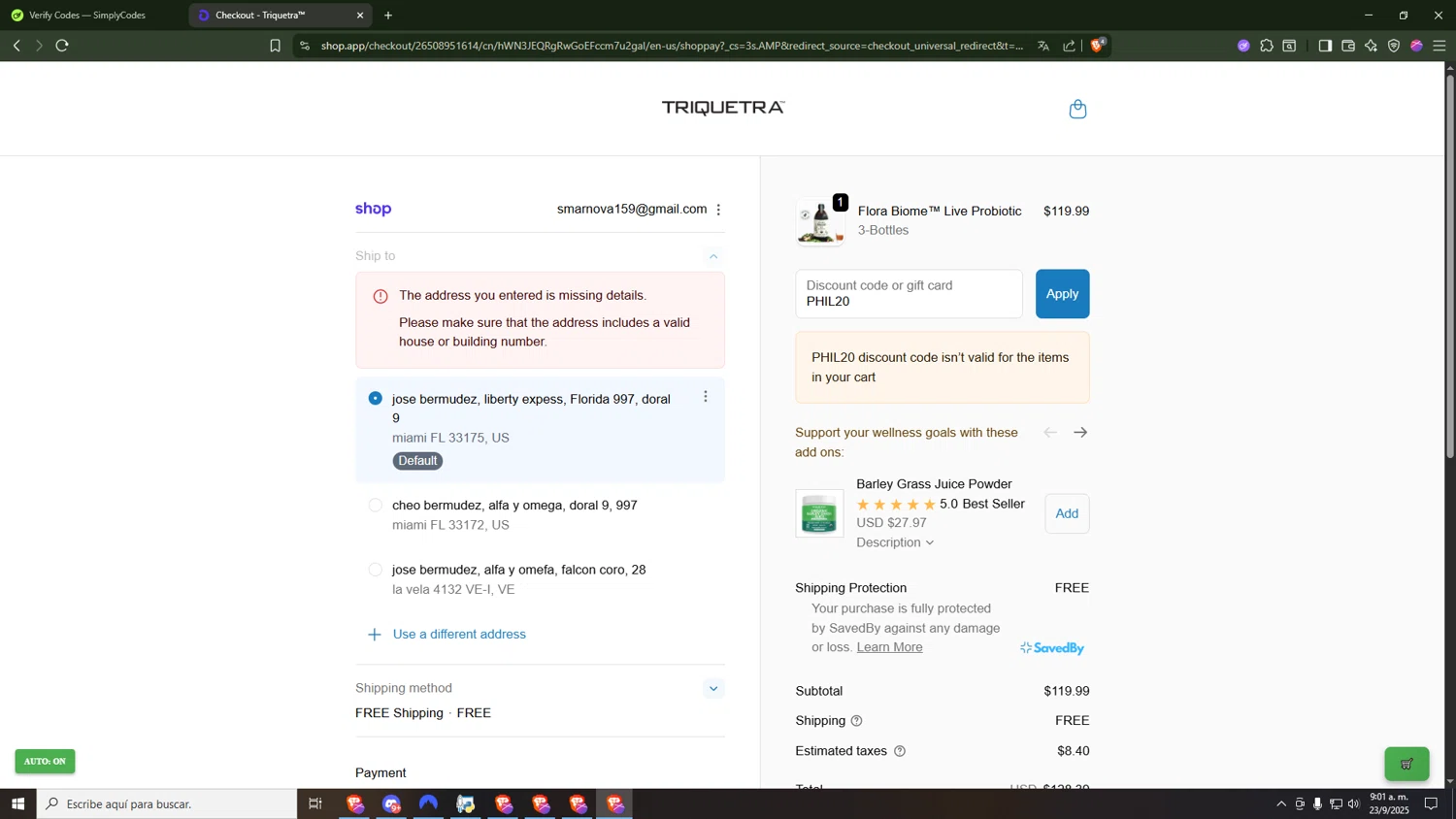
Task: Open Leo AI sparkle icon
Action: pyautogui.click(x=1371, y=46)
